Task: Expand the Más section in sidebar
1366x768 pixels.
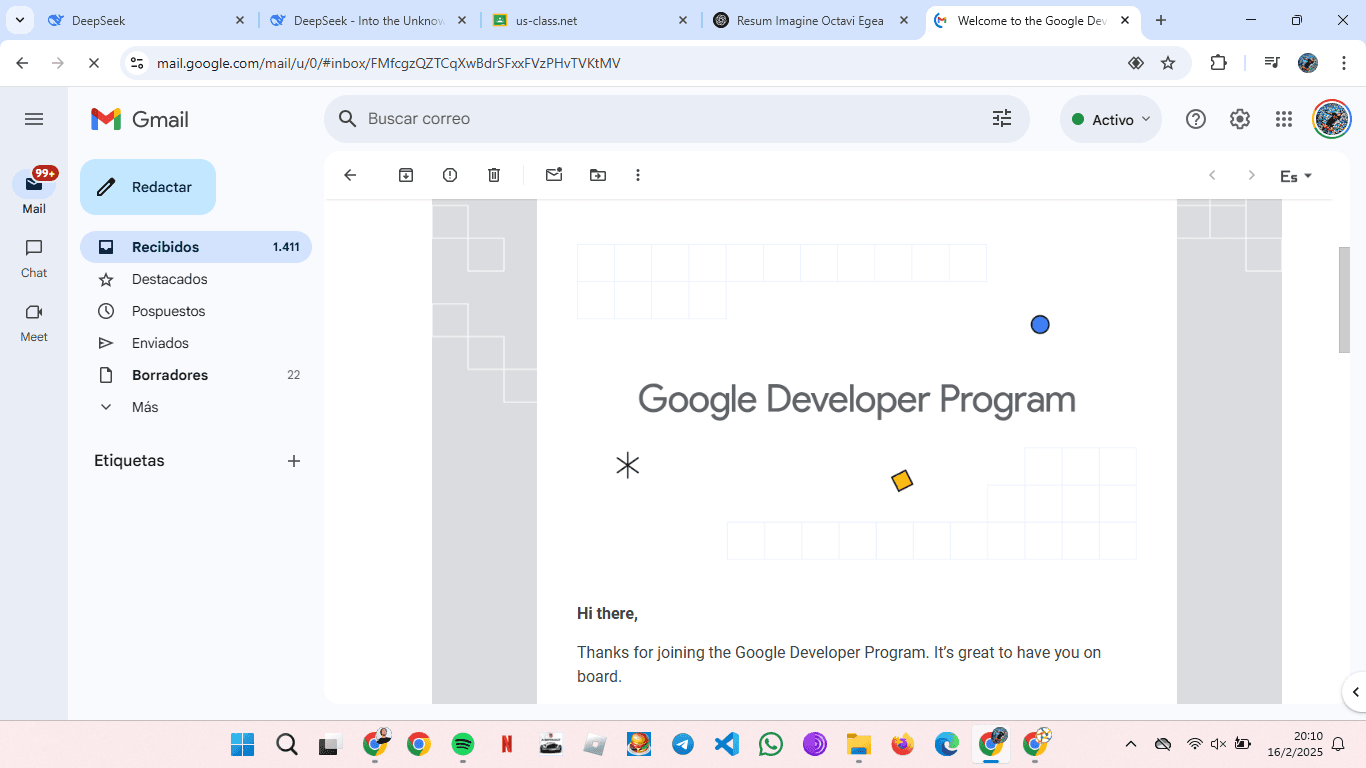Action: (x=145, y=407)
